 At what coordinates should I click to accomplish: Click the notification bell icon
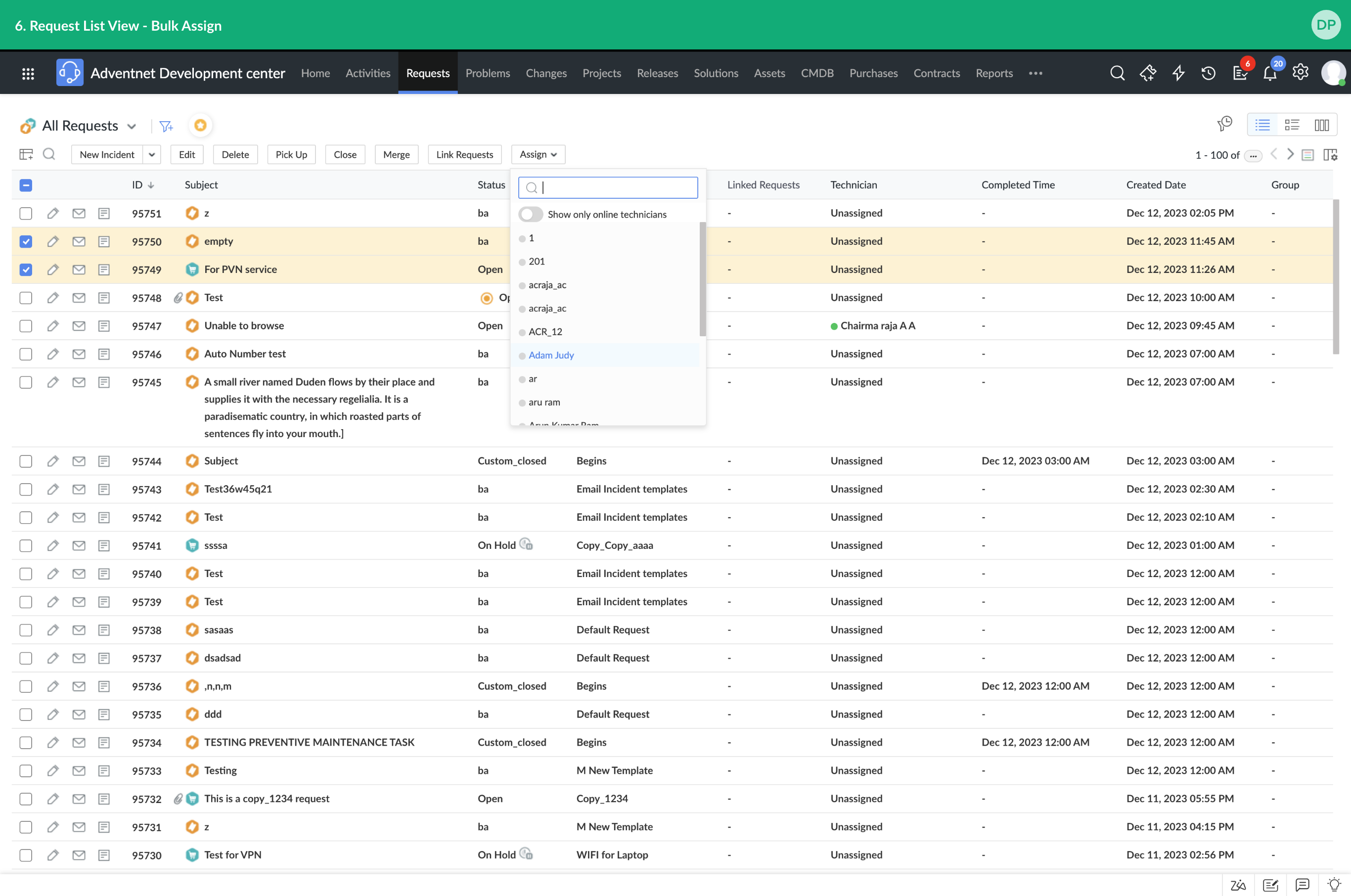[x=1269, y=73]
